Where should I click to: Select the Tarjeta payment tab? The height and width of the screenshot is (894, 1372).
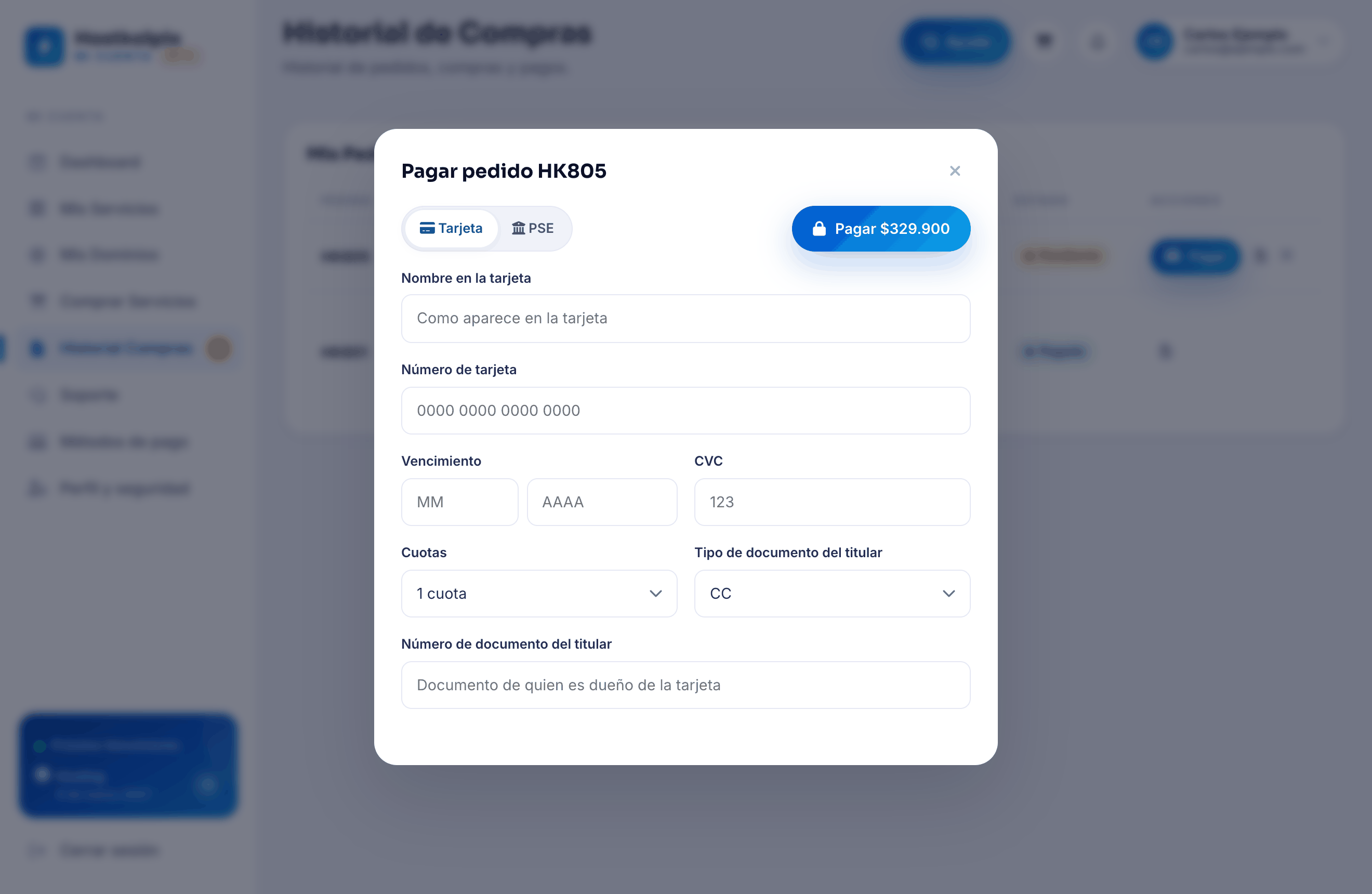pyautogui.click(x=452, y=228)
